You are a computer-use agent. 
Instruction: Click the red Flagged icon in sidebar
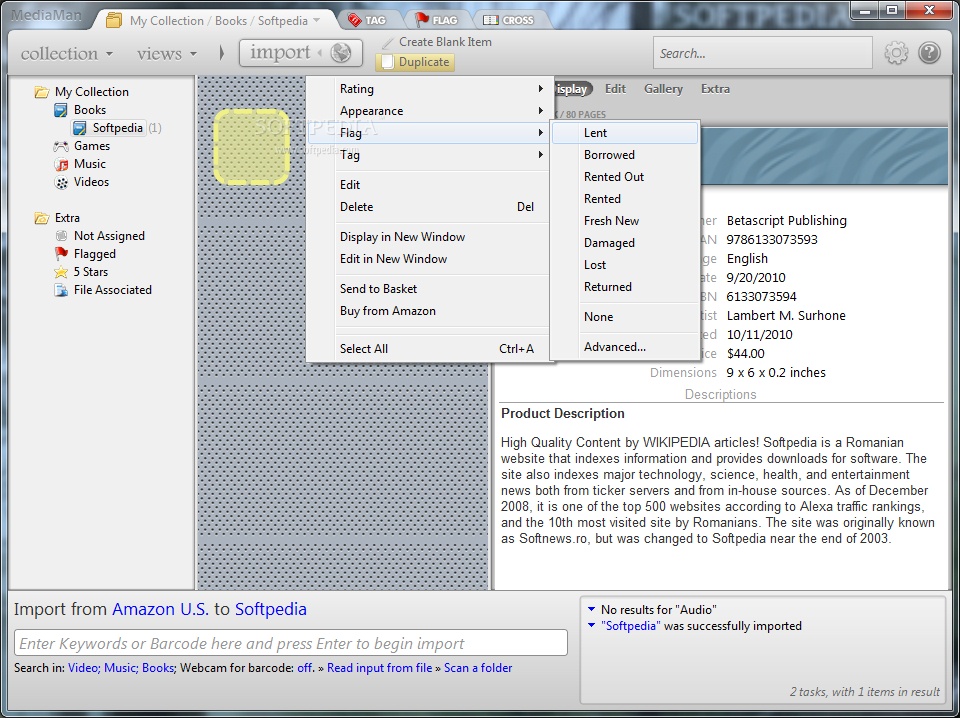coord(61,253)
